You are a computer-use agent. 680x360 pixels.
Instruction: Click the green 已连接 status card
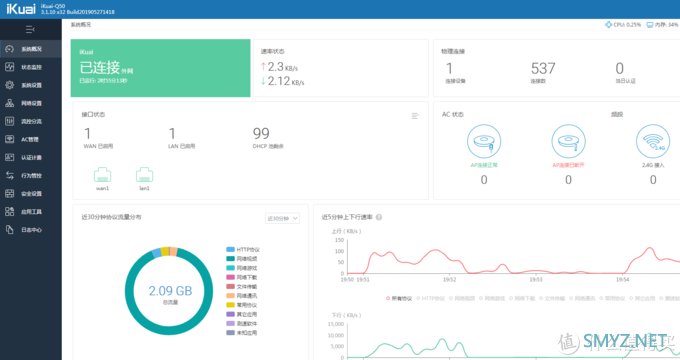coord(160,68)
